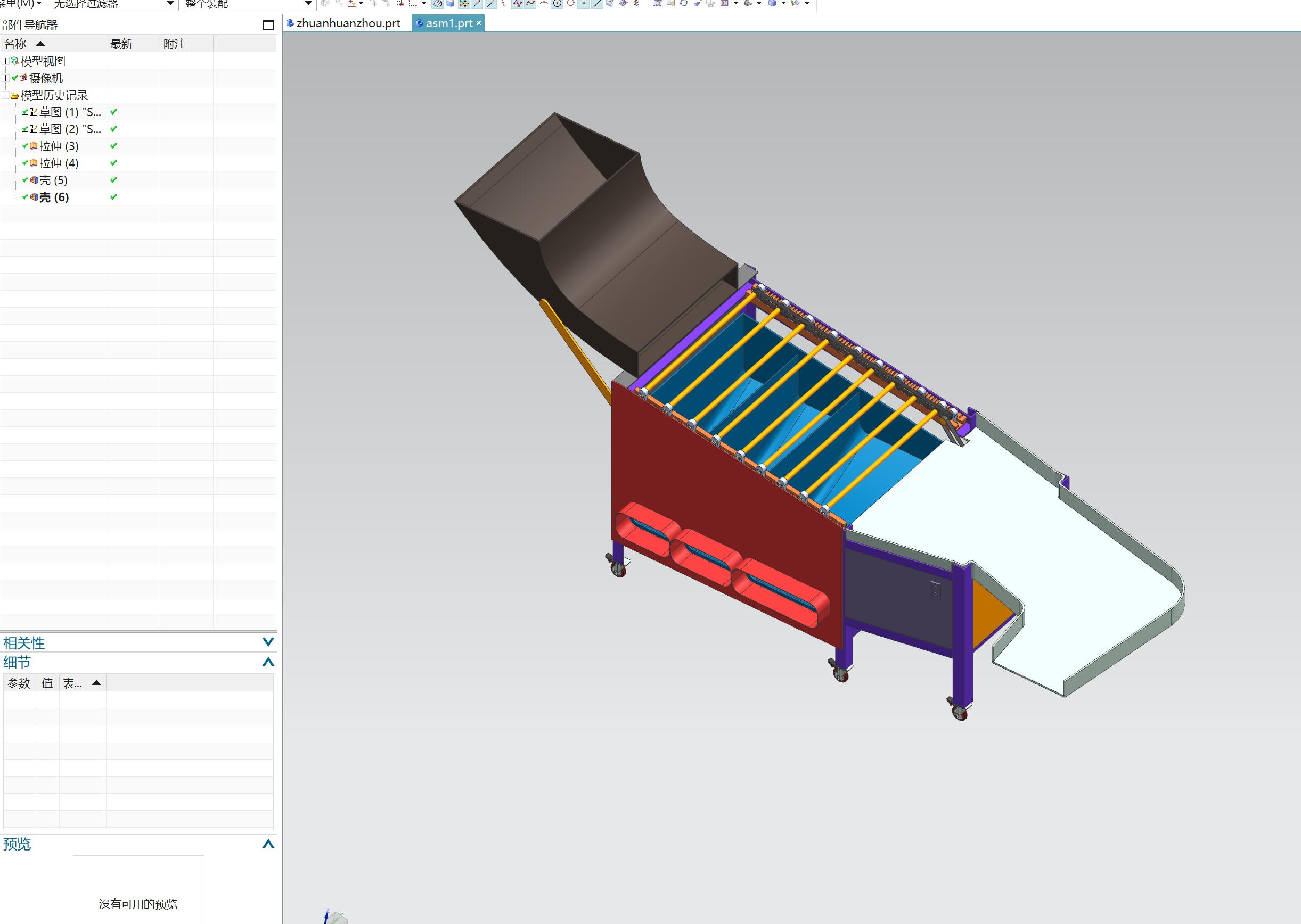Toggle the arc center snap point icon
1301x924 pixels.
point(557,3)
